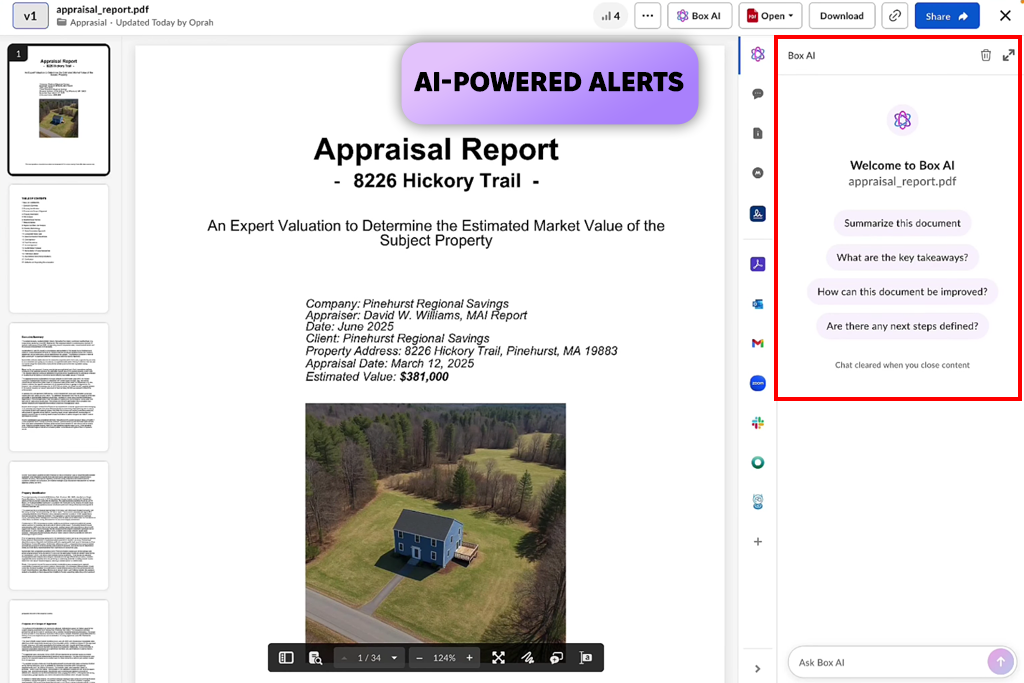1024x683 pixels.
Task: Click the Box AI sidebar icon
Action: (x=758, y=54)
